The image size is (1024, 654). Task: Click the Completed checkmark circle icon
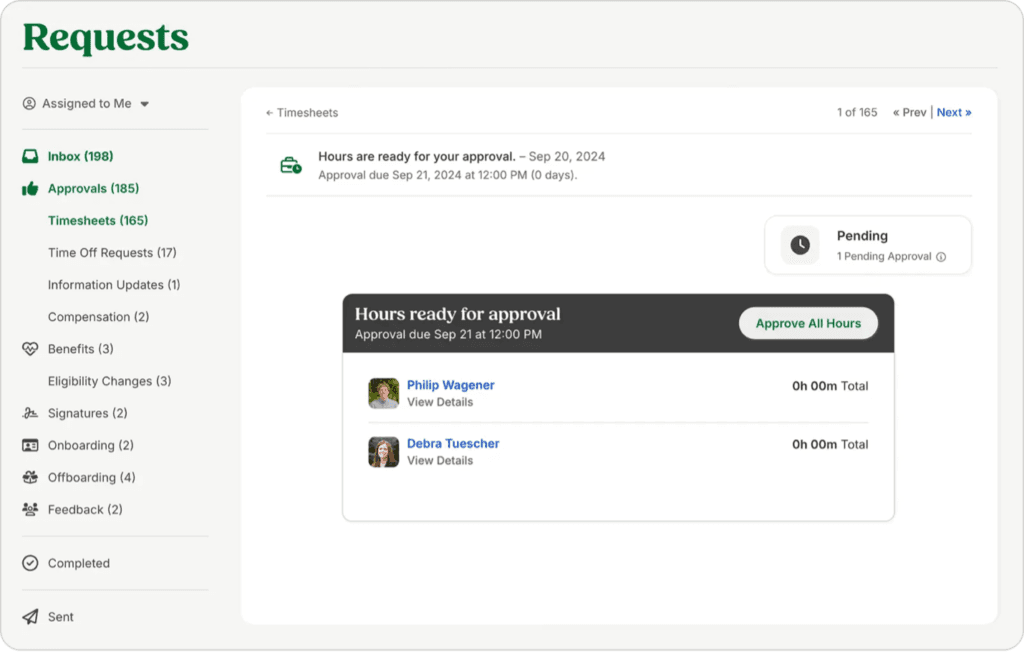(30, 563)
